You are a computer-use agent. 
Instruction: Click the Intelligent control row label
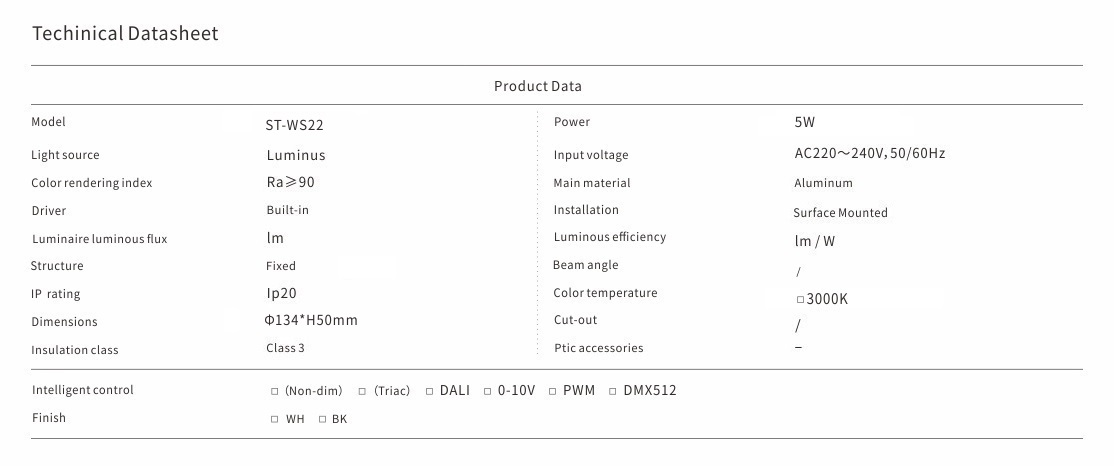pyautogui.click(x=82, y=390)
